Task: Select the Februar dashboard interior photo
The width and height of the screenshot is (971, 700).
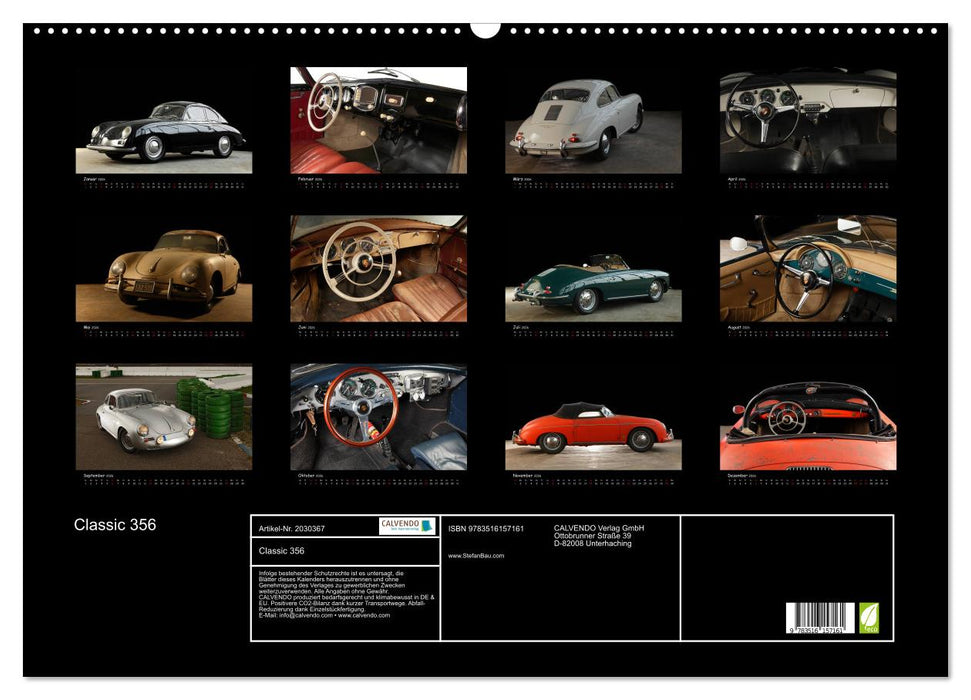Action: point(375,120)
